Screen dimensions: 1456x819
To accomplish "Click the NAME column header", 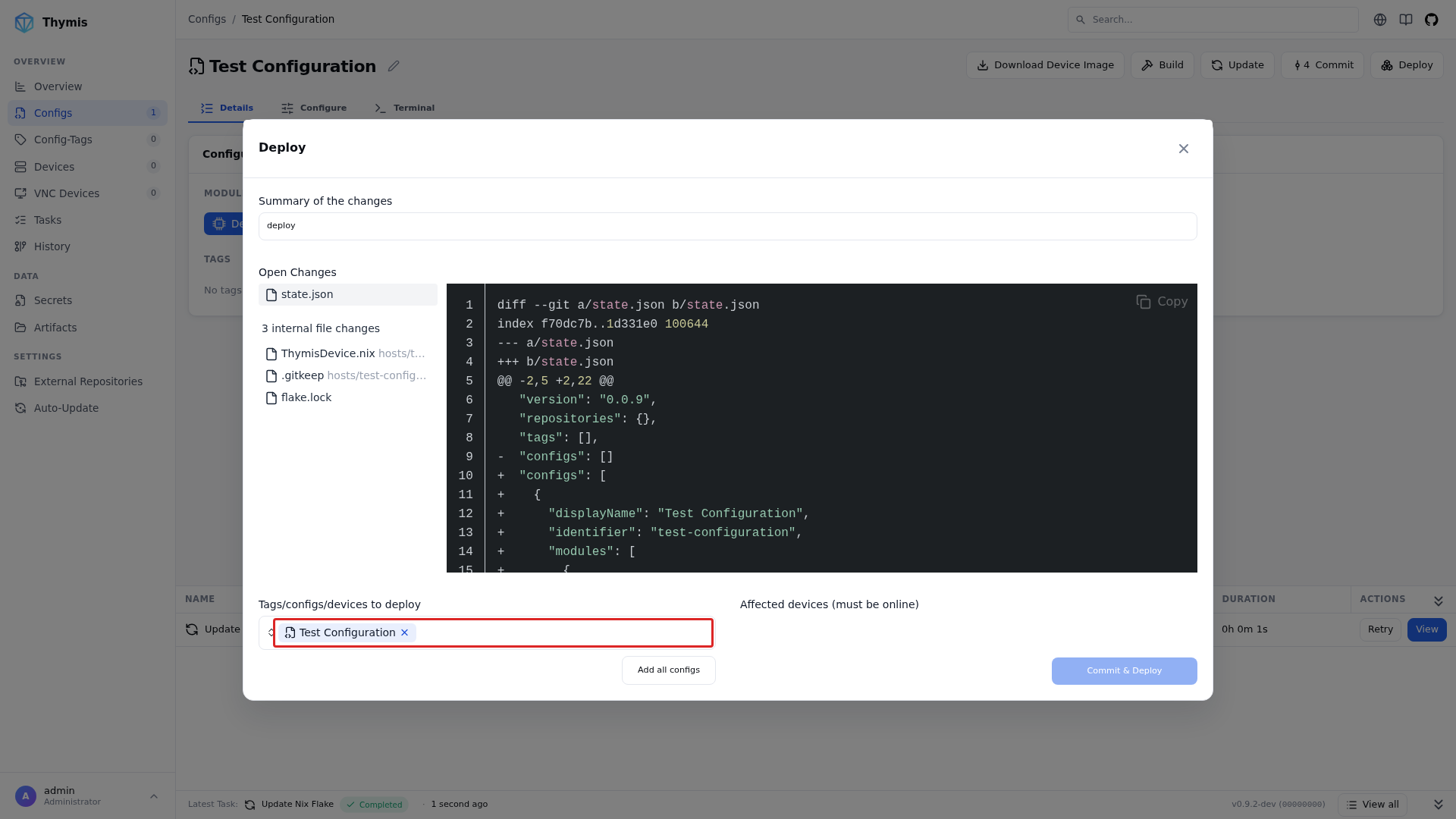I will [199, 599].
